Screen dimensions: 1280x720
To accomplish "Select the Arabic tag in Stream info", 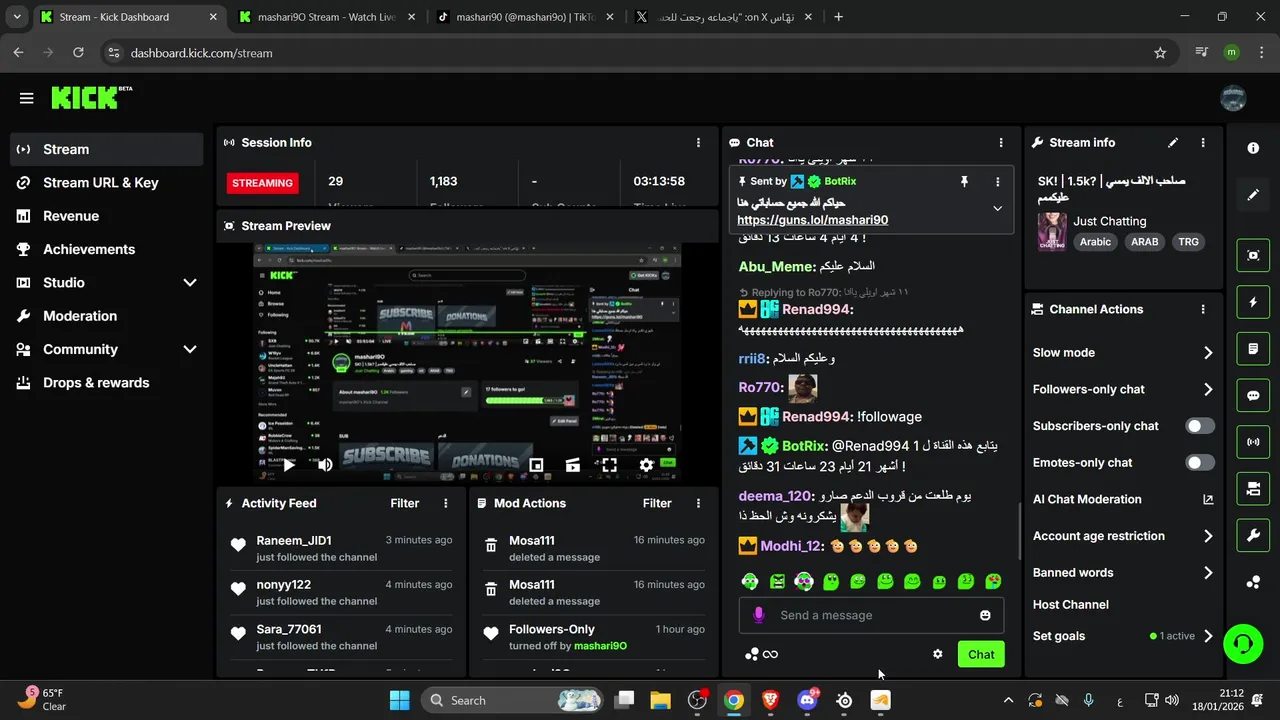I will tap(1095, 242).
